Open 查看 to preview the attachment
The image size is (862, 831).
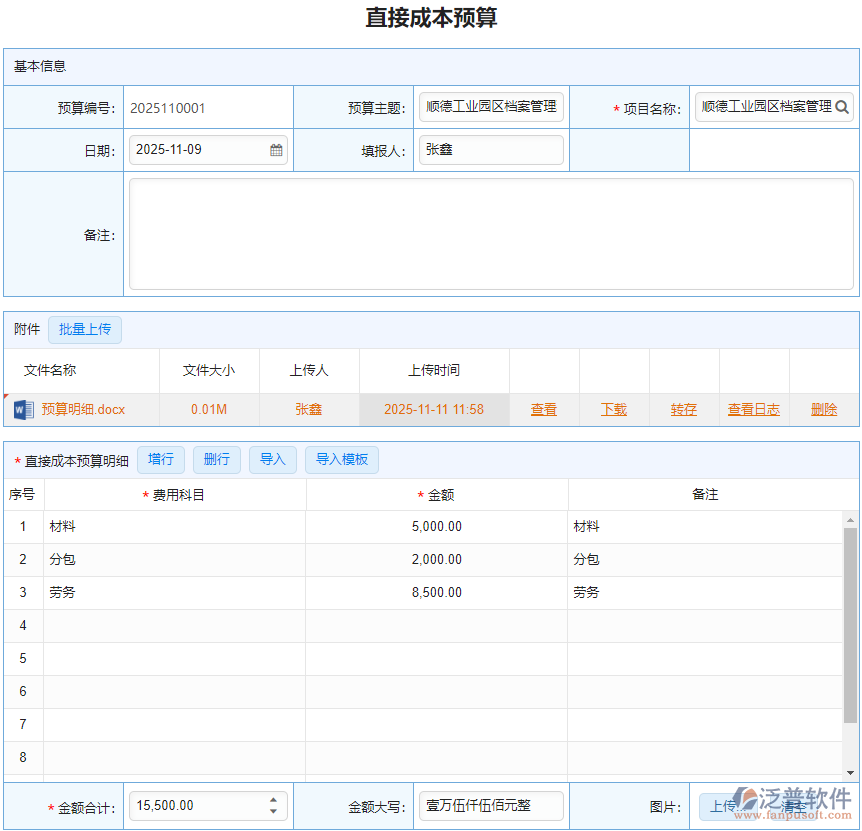pos(544,409)
